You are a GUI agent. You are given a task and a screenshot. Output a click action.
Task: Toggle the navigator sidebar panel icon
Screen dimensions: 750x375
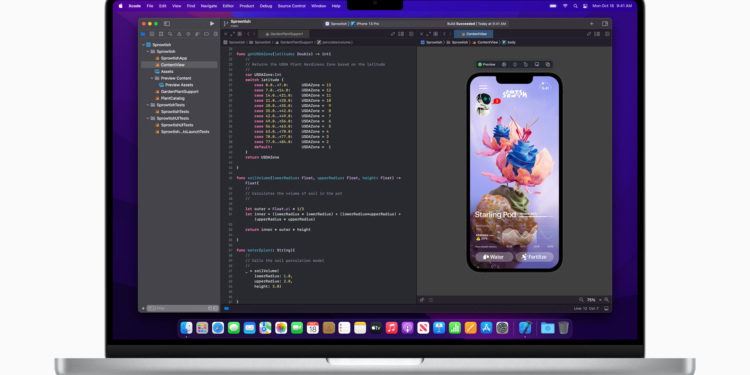pos(167,23)
